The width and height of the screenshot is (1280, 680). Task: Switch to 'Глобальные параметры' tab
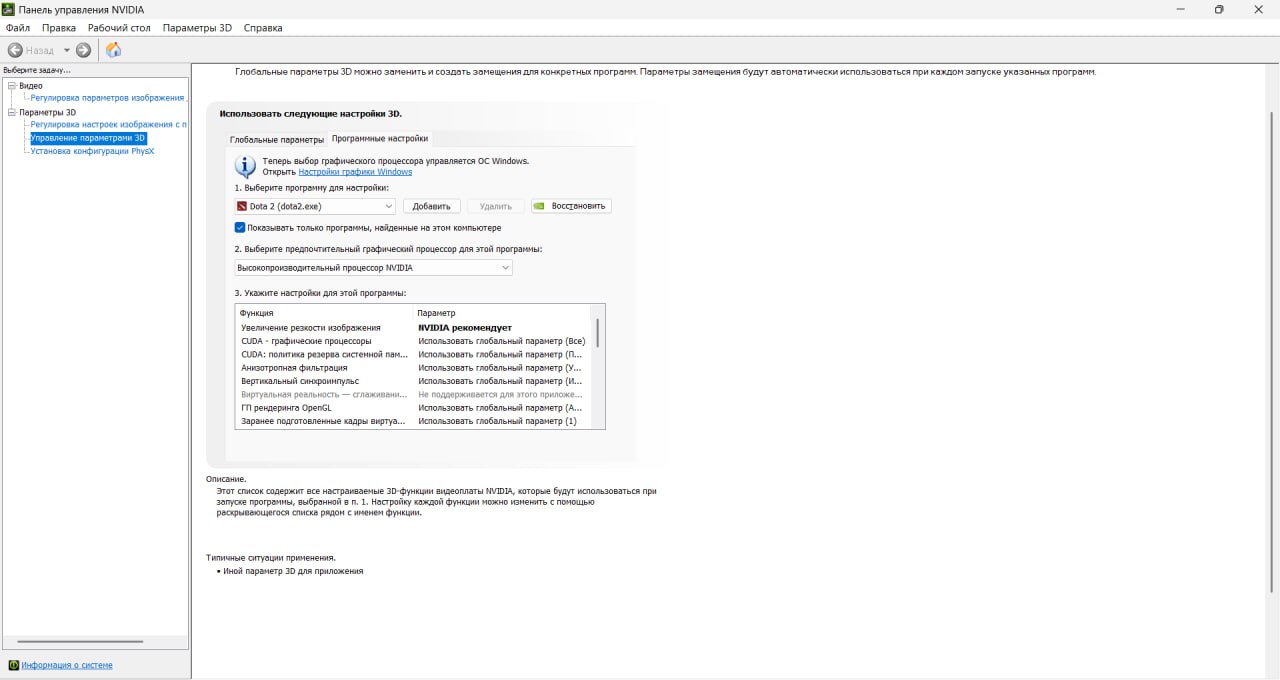[277, 140]
